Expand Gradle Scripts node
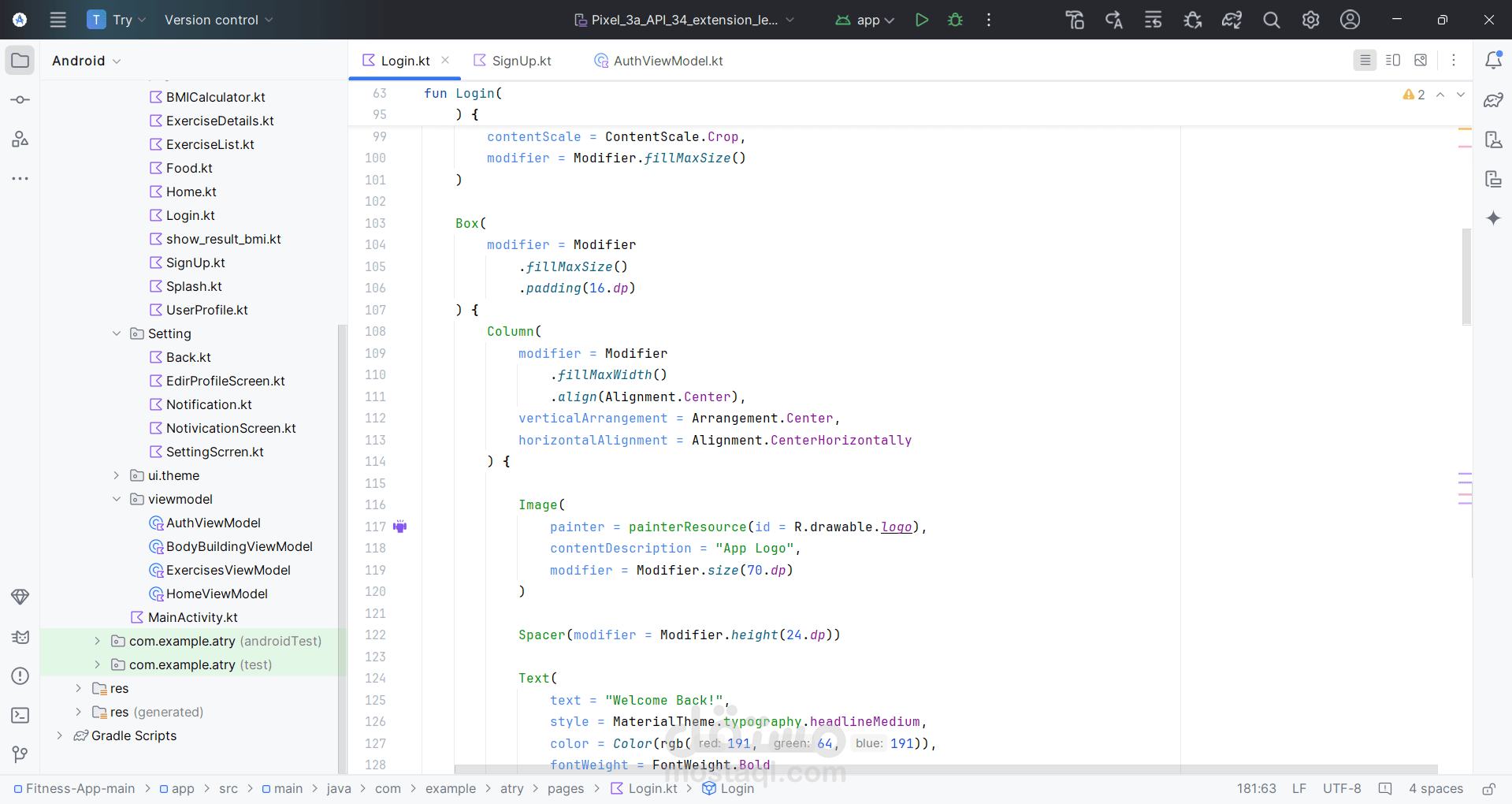This screenshot has height=804, width=1512. click(59, 735)
